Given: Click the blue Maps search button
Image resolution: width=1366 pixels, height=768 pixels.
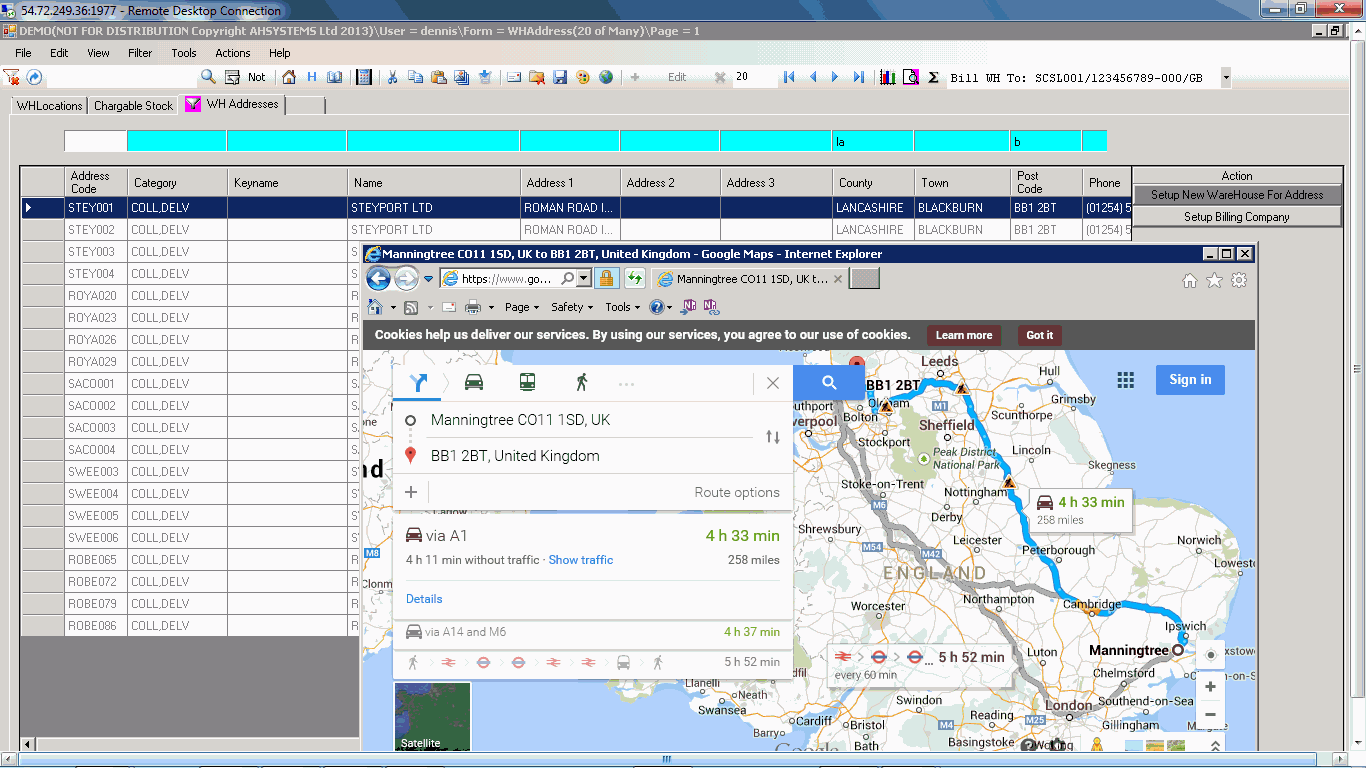Looking at the screenshot, I should click(829, 382).
